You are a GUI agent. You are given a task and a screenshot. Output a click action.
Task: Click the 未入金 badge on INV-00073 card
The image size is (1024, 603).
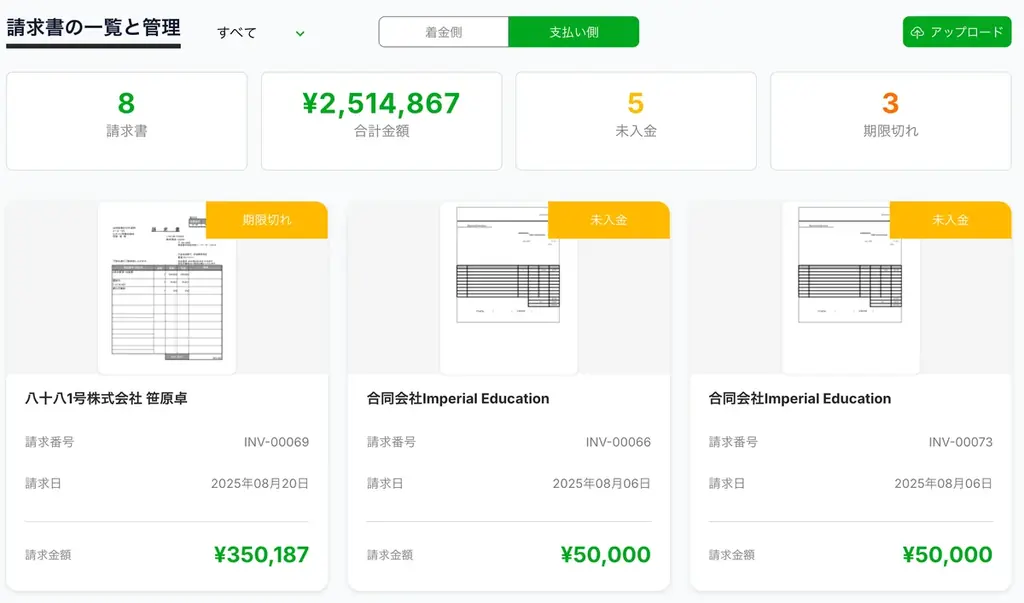[951, 220]
